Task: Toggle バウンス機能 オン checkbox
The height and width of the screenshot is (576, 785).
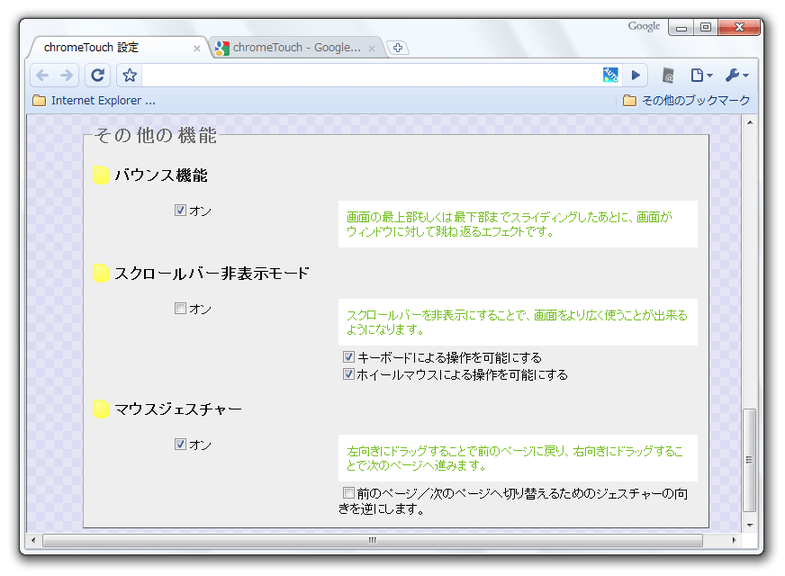Action: point(180,210)
